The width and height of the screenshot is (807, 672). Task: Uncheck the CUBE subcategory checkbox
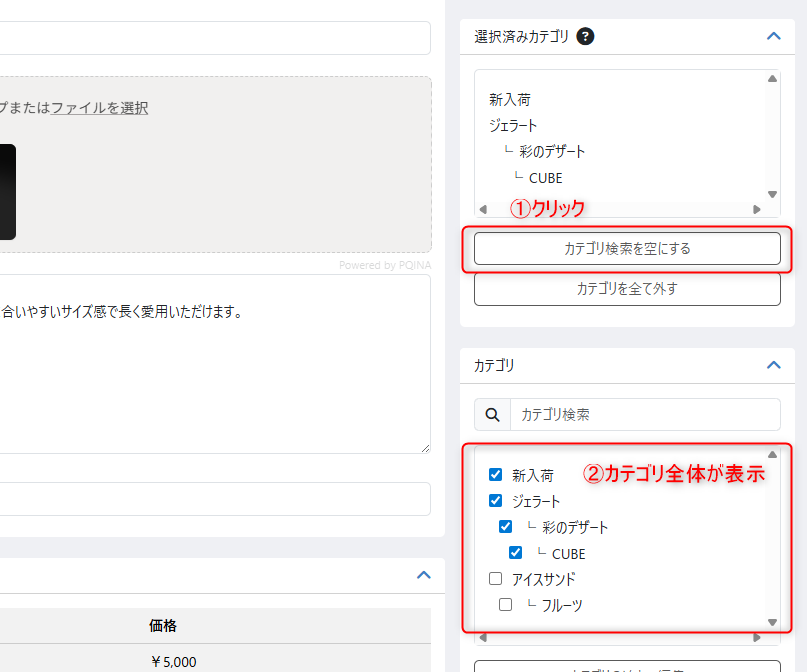coord(515,553)
